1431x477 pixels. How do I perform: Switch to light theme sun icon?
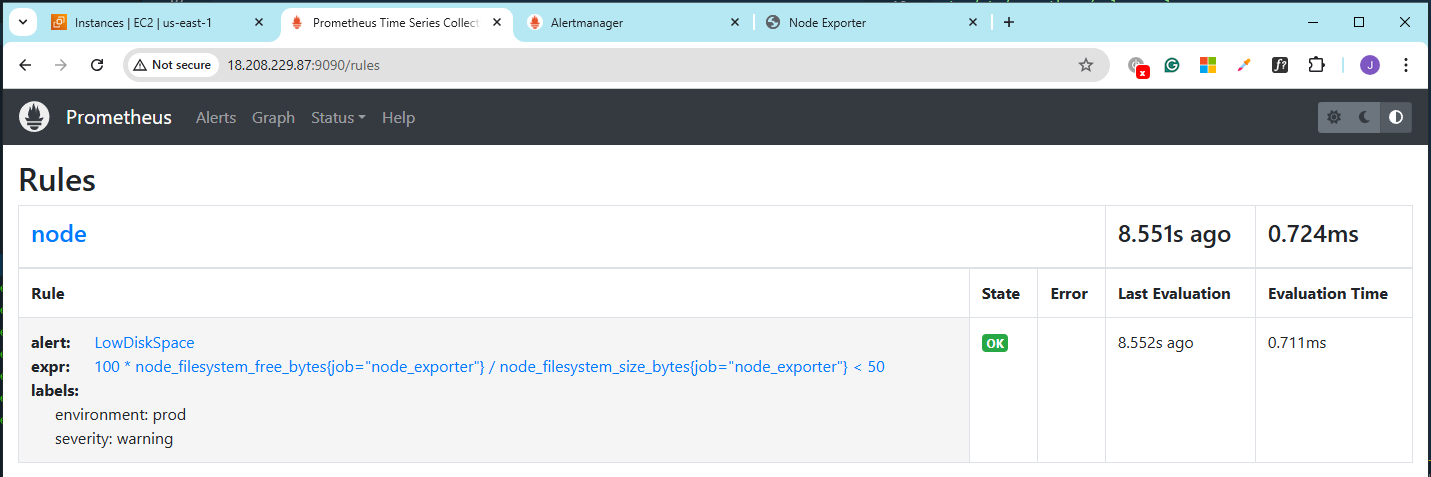[x=1334, y=117]
